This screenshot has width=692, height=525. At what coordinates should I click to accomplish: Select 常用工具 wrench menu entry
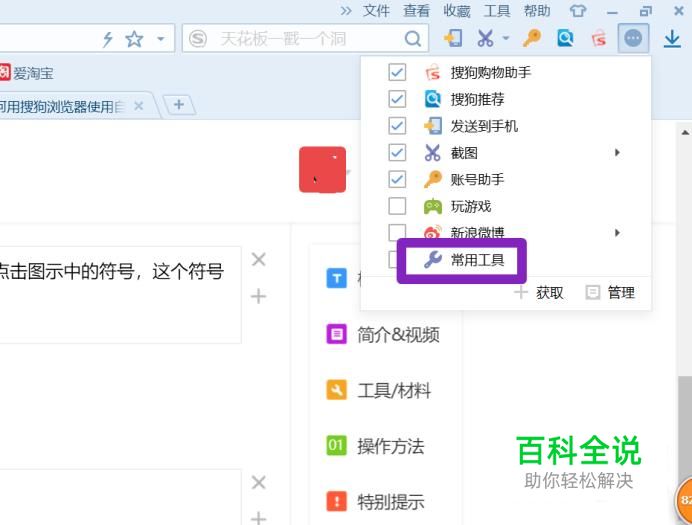[x=462, y=260]
